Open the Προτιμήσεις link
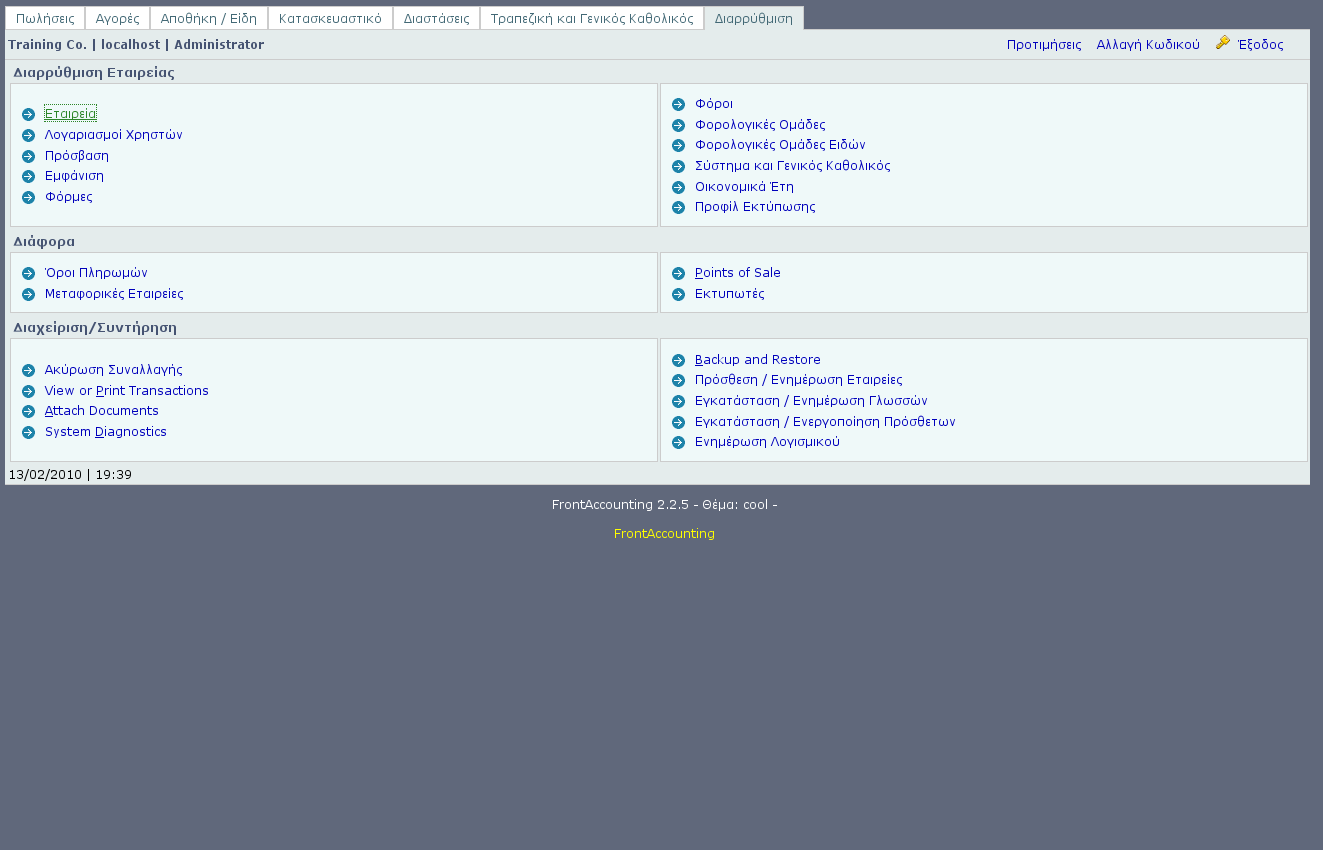This screenshot has height=850, width=1323. 1043,45
